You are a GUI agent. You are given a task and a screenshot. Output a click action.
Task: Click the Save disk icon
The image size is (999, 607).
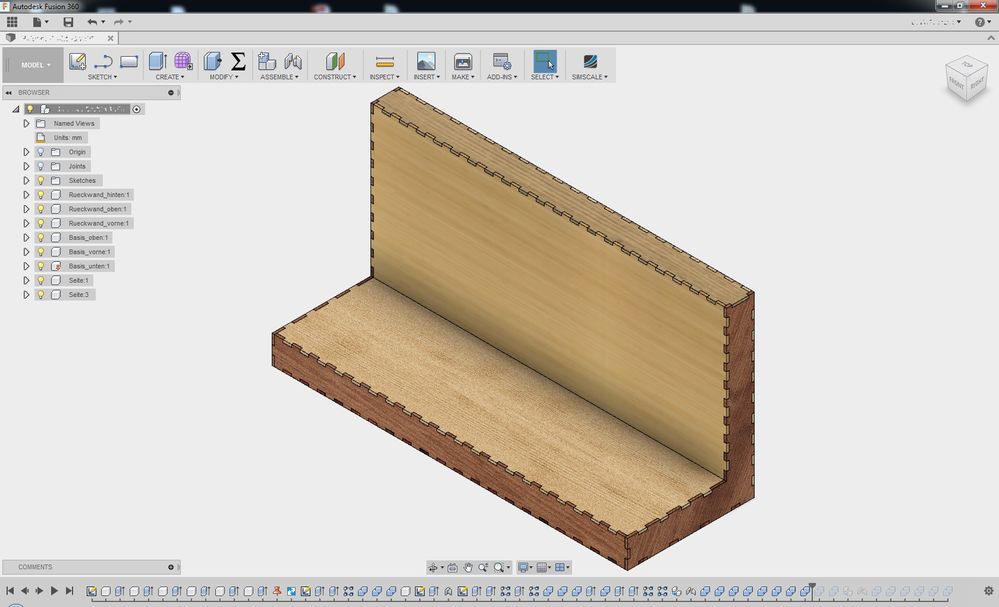(x=68, y=22)
